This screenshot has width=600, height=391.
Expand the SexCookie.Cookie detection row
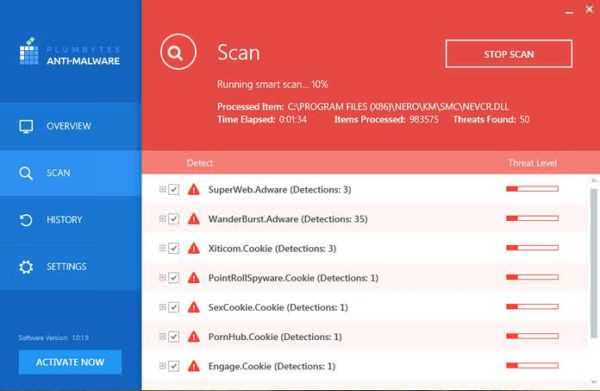tap(162, 307)
